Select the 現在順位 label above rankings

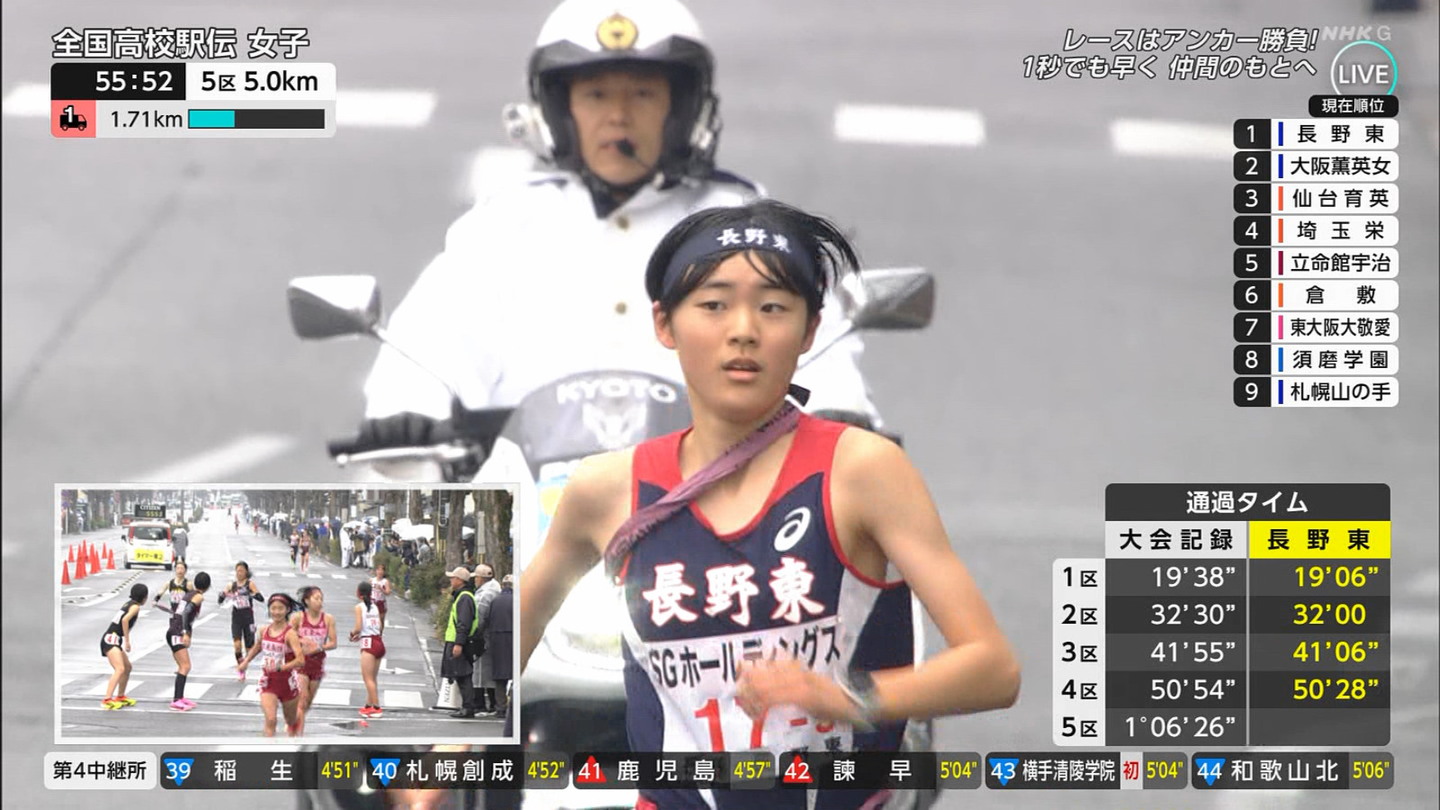[1353, 106]
